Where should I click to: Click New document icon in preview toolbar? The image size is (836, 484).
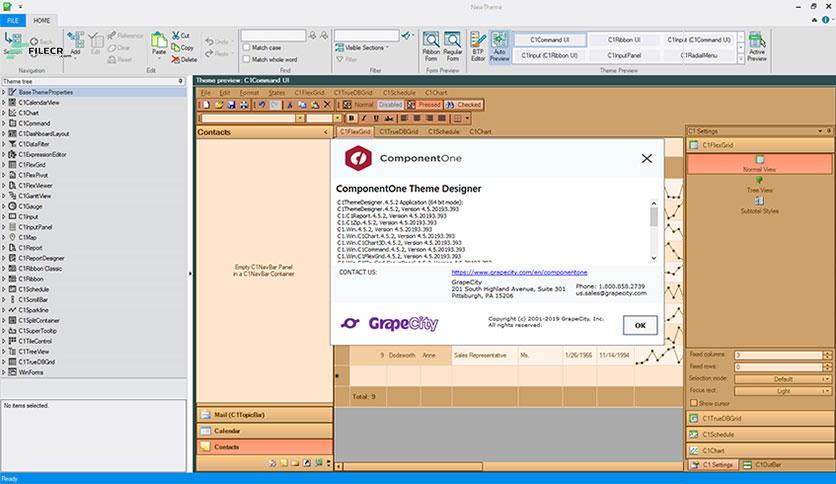(x=206, y=104)
